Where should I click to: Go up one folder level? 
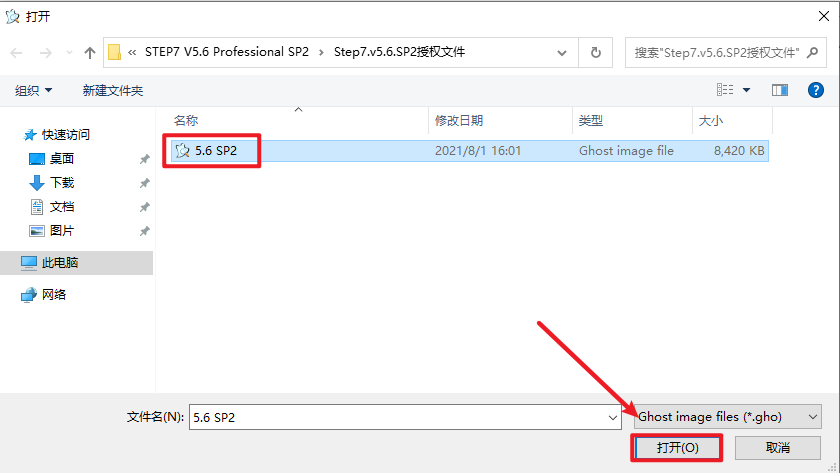click(89, 52)
